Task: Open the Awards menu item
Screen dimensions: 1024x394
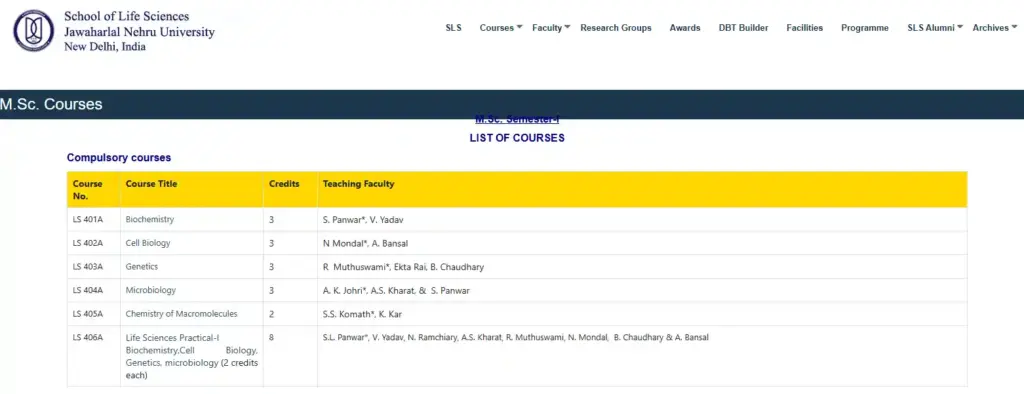Action: (684, 28)
